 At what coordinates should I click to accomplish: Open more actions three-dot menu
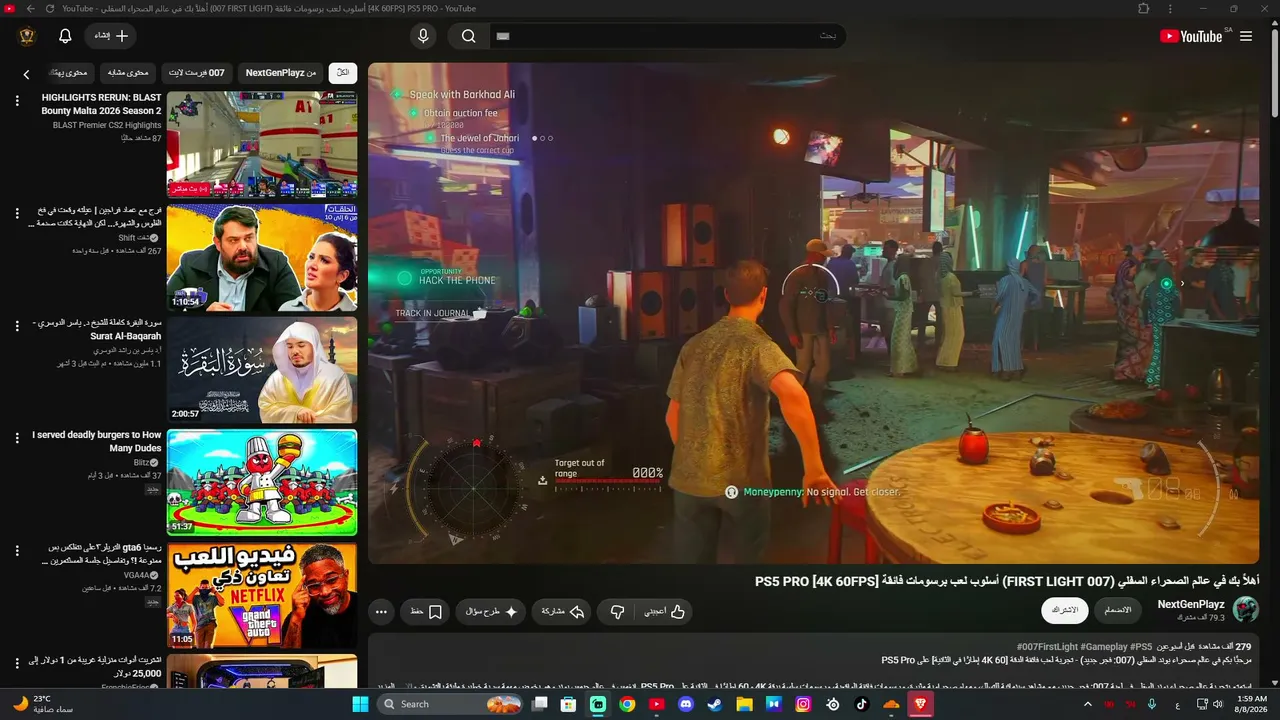point(381,612)
